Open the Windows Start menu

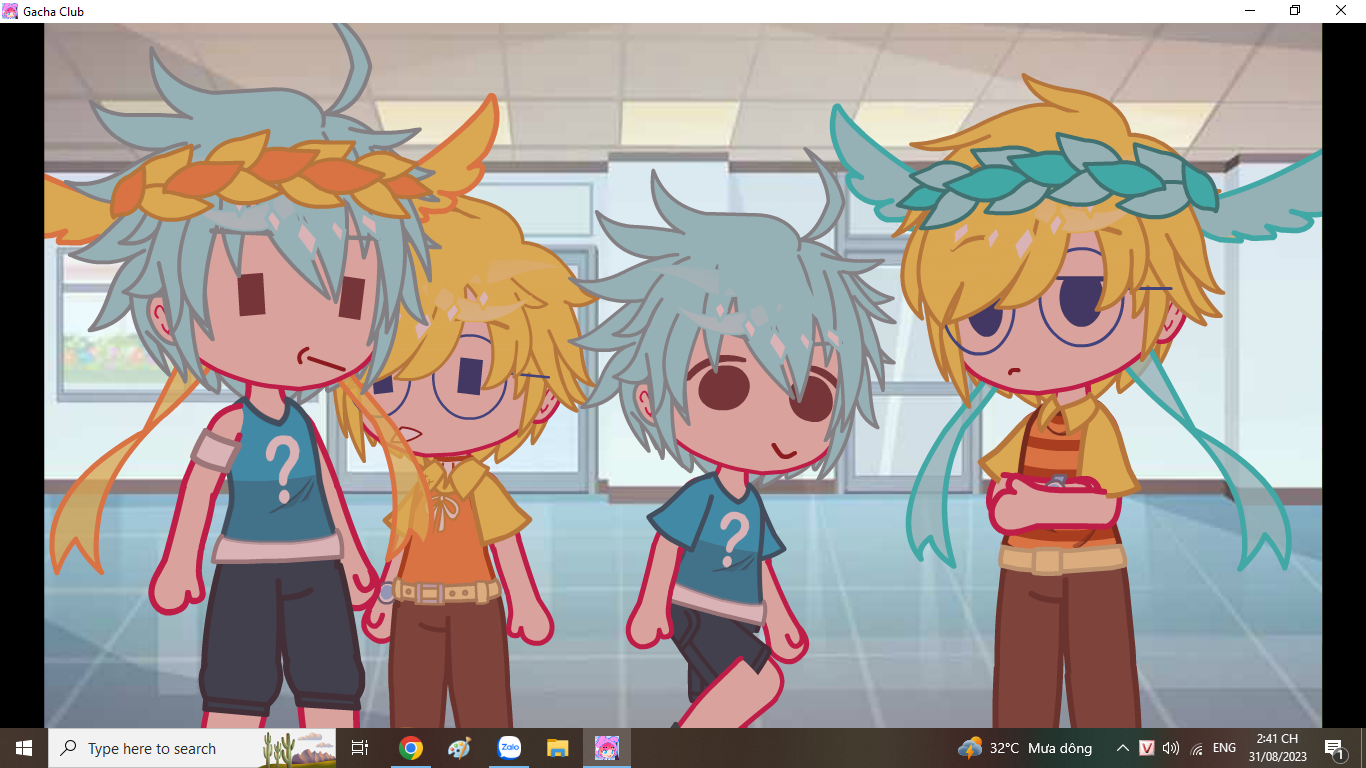click(23, 748)
